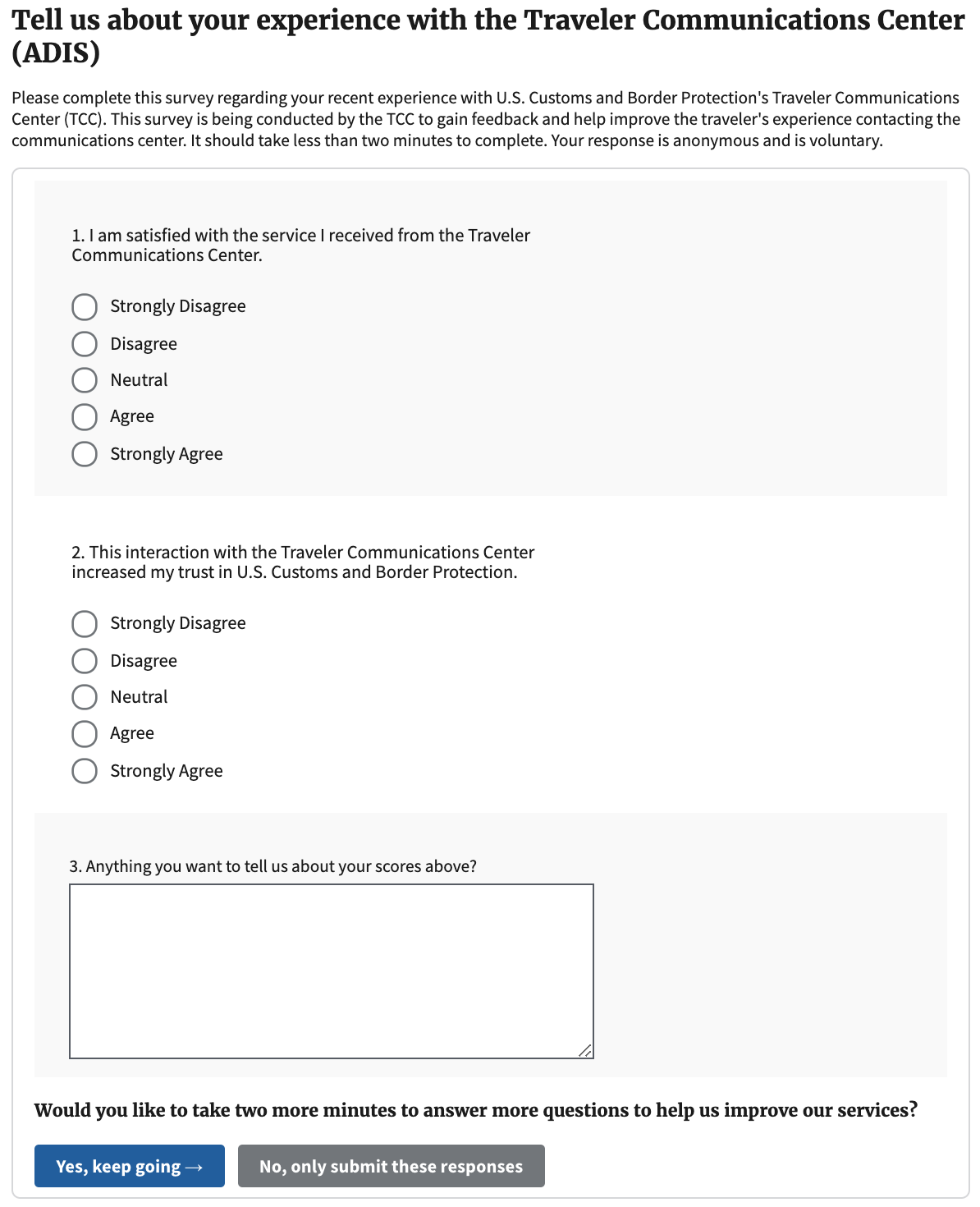Select Neutral for question 1 satisfaction
This screenshot has width=980, height=1207.
85,380
